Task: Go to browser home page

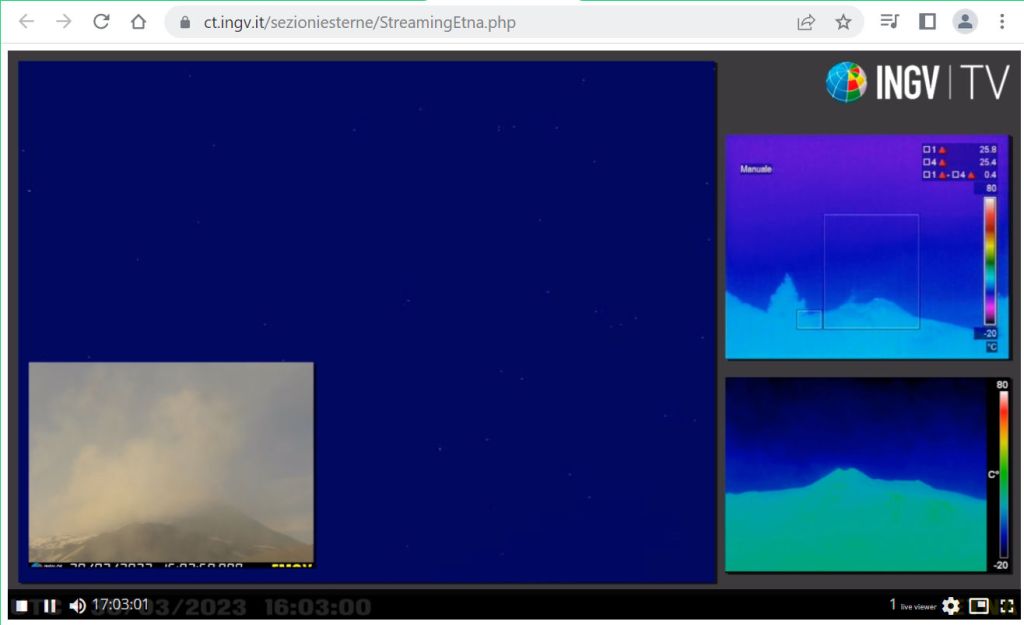Action: (138, 22)
